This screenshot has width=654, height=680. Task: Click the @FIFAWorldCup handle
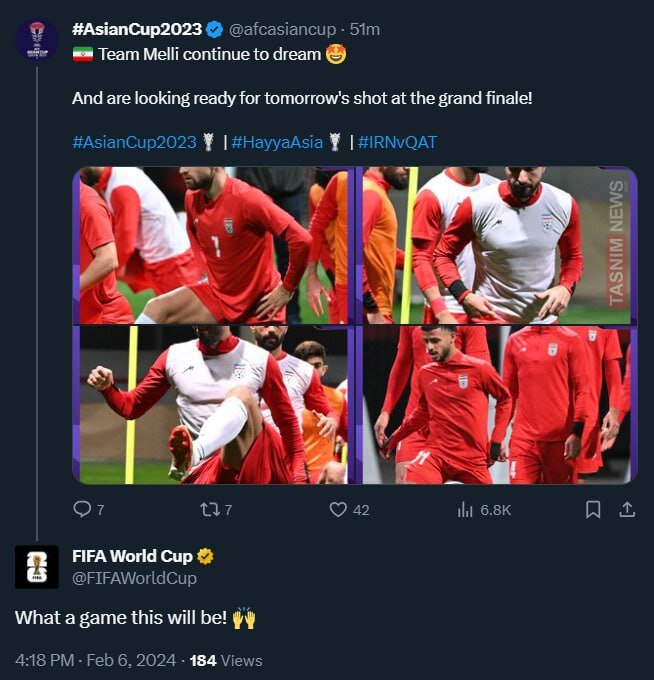tap(134, 578)
